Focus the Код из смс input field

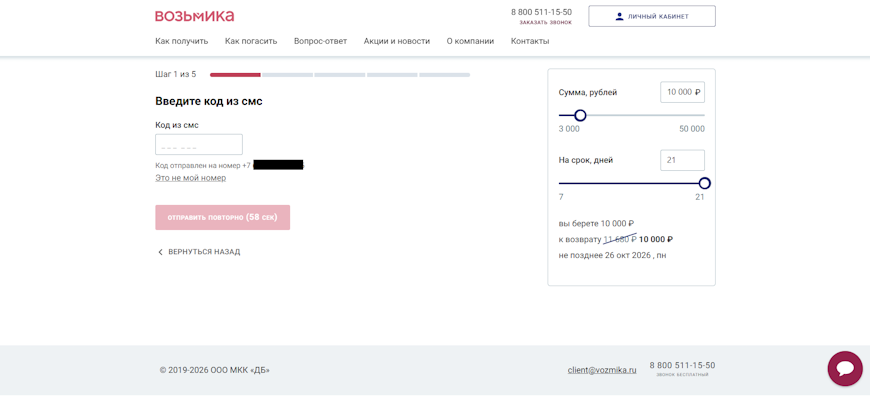(199, 144)
